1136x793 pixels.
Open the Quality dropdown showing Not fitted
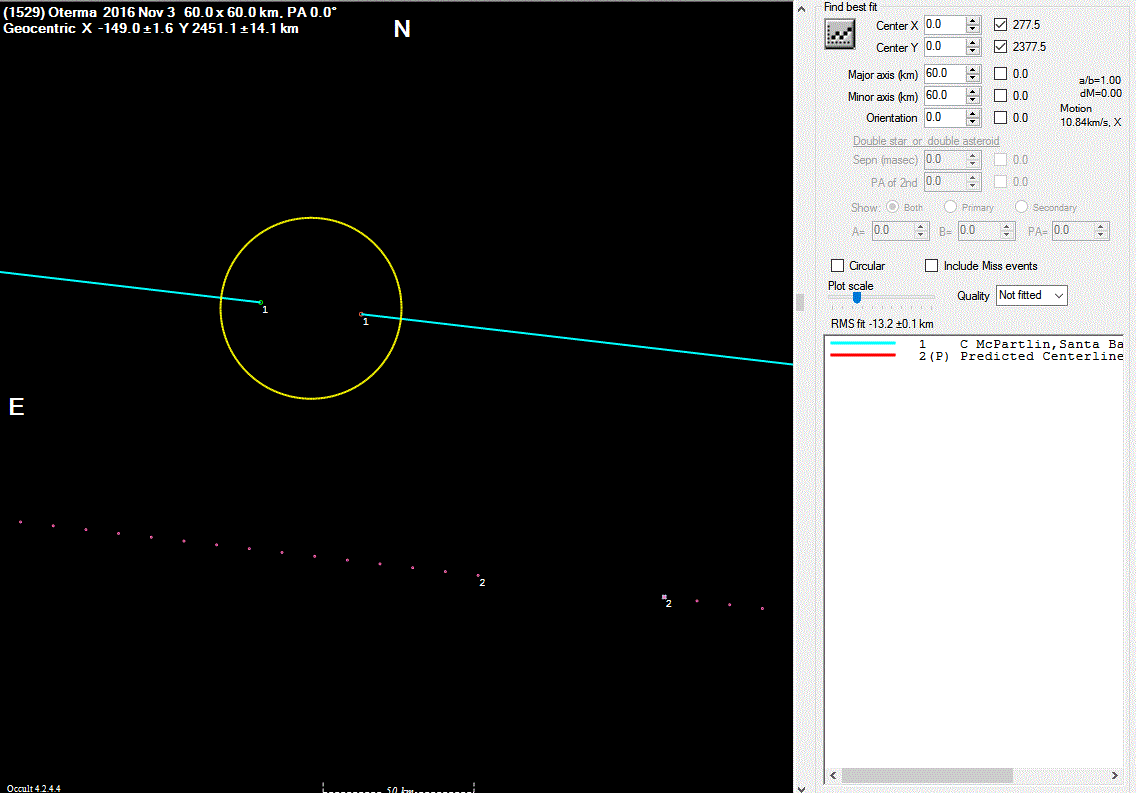pos(1032,295)
